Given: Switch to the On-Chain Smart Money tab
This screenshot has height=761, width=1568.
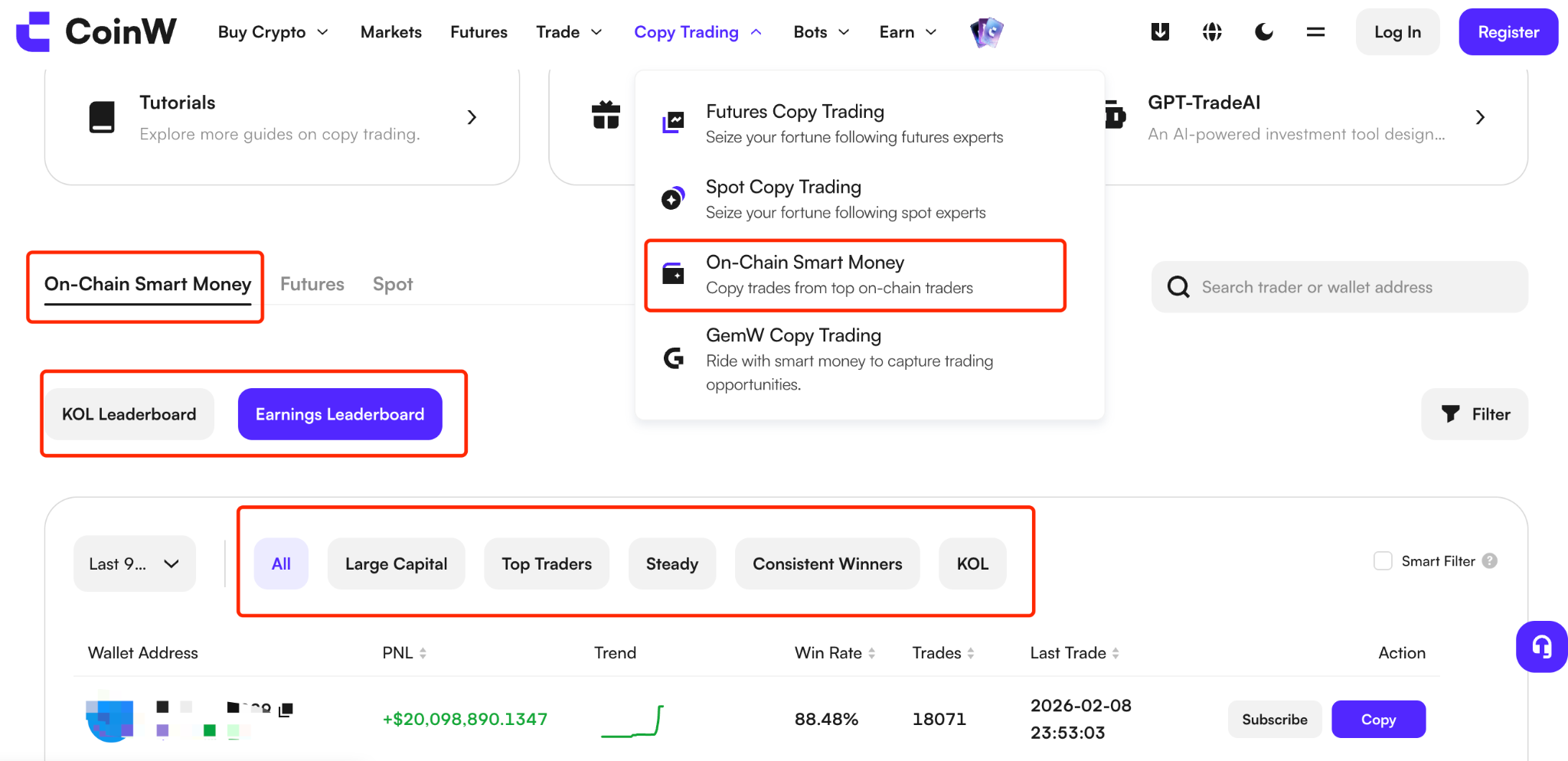Looking at the screenshot, I should point(148,285).
